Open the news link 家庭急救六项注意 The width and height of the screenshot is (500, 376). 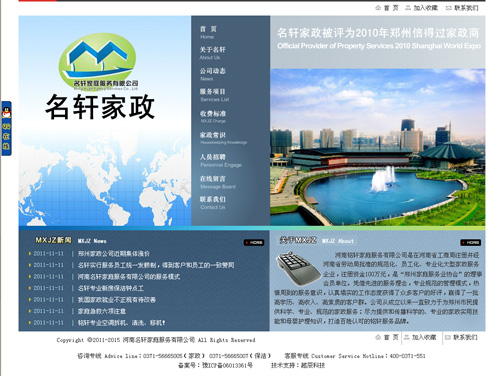point(102,311)
